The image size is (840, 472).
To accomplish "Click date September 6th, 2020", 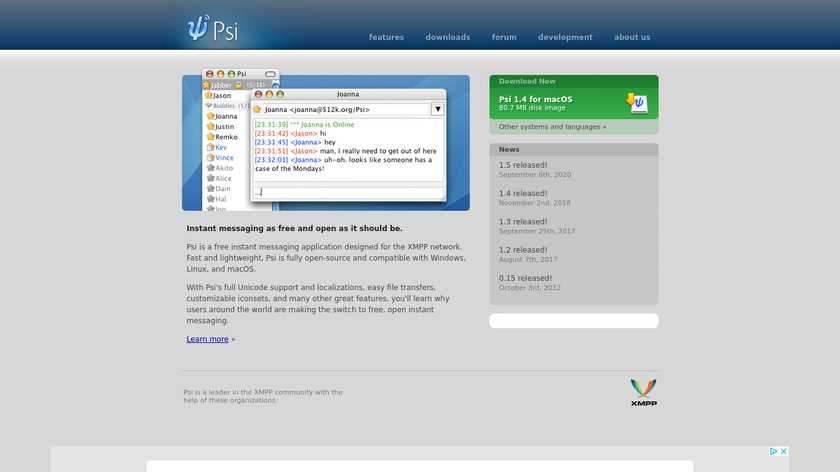I will click(x=535, y=175).
